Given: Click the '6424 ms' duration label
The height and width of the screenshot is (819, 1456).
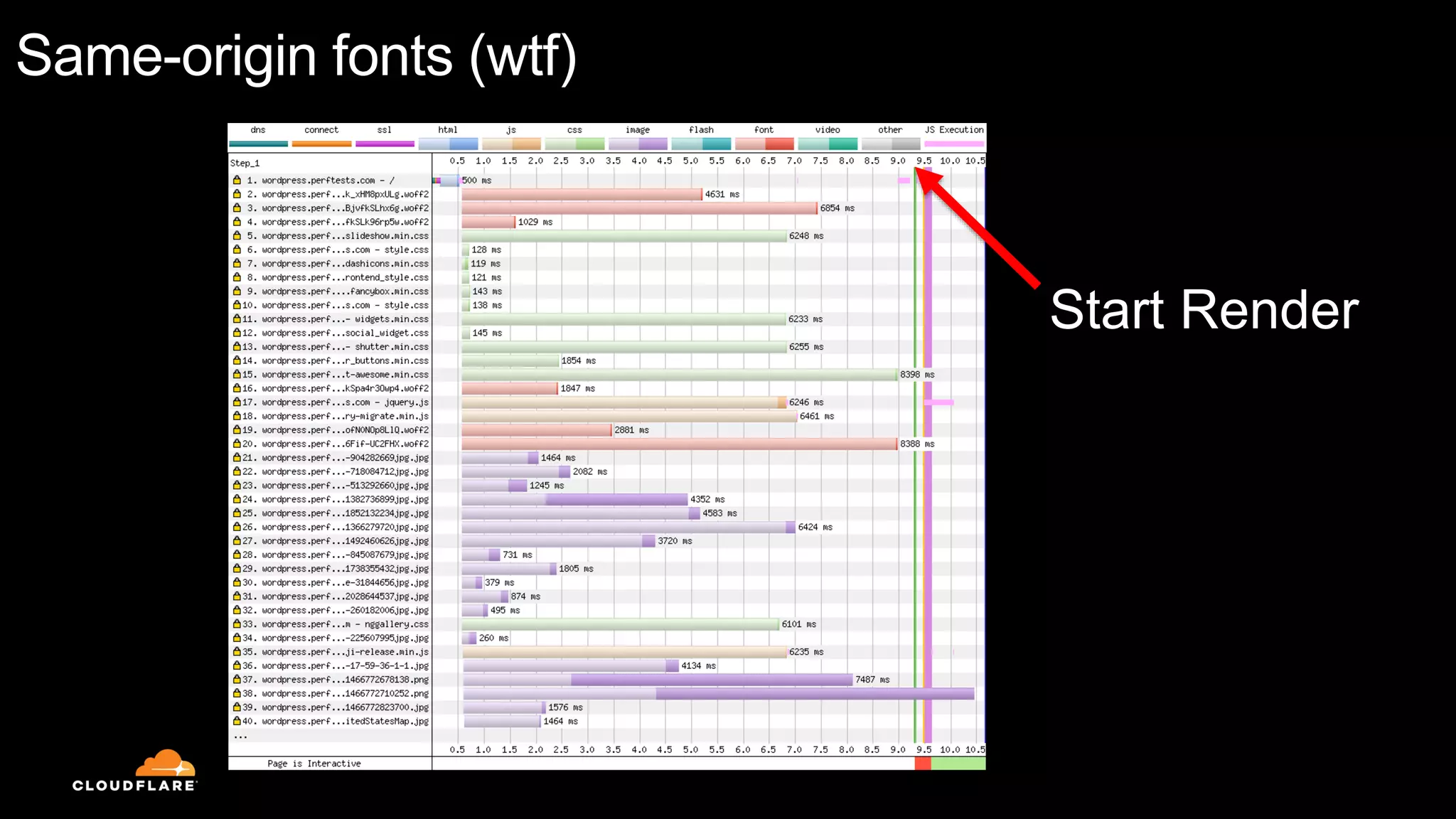Looking at the screenshot, I should coord(815,527).
